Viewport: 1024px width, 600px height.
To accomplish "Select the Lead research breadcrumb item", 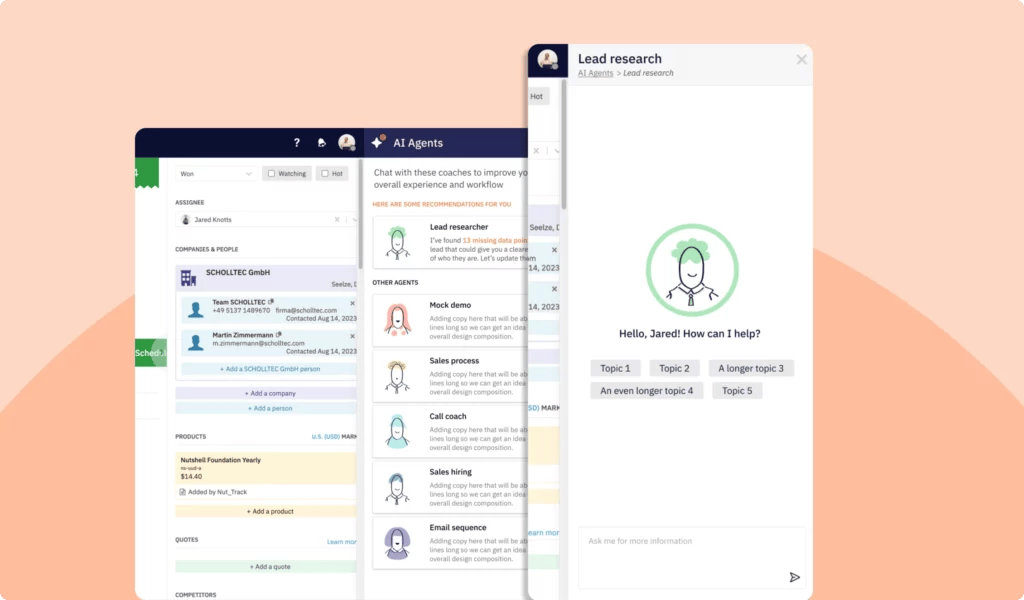I will [x=648, y=73].
